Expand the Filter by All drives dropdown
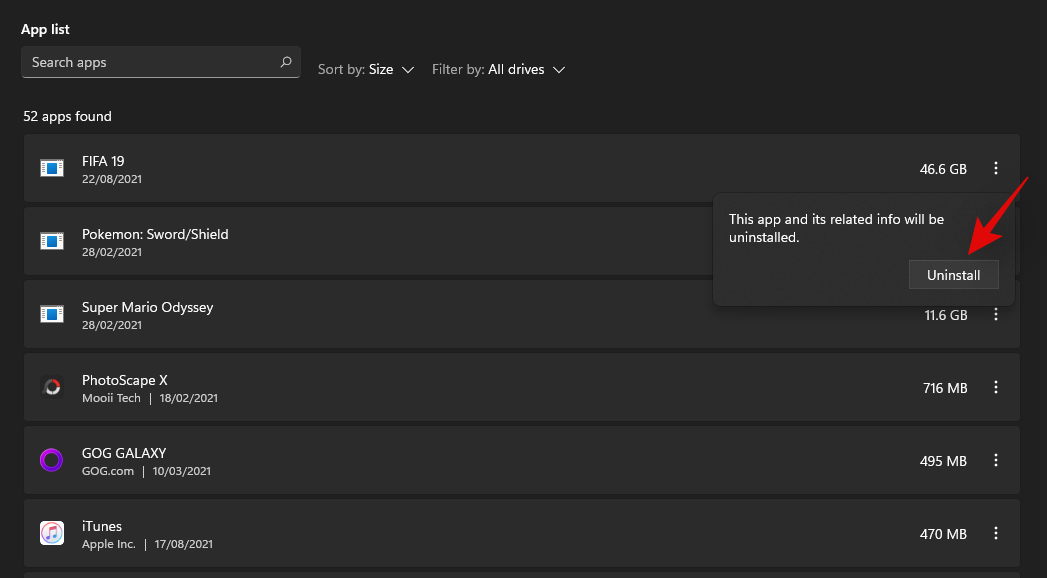The image size is (1047, 578). click(499, 70)
